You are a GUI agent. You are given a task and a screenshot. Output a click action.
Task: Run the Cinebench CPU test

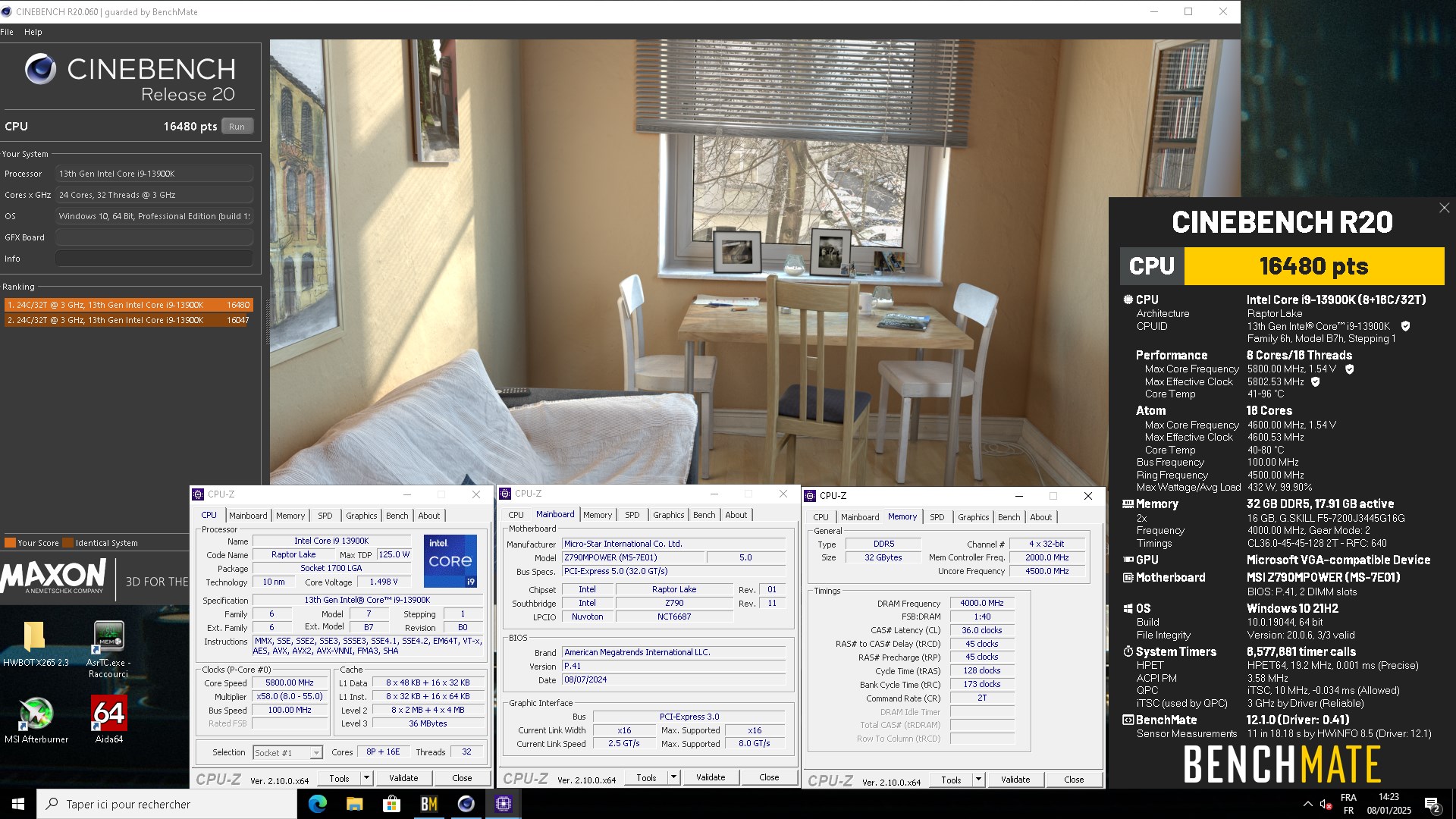coord(237,127)
